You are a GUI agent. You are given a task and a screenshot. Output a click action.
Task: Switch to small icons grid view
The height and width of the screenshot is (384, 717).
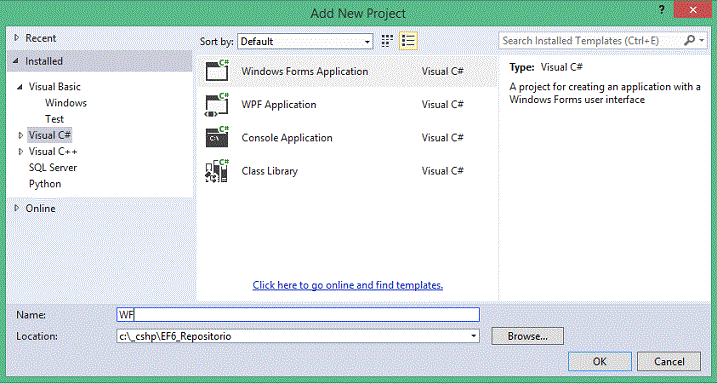click(x=387, y=41)
